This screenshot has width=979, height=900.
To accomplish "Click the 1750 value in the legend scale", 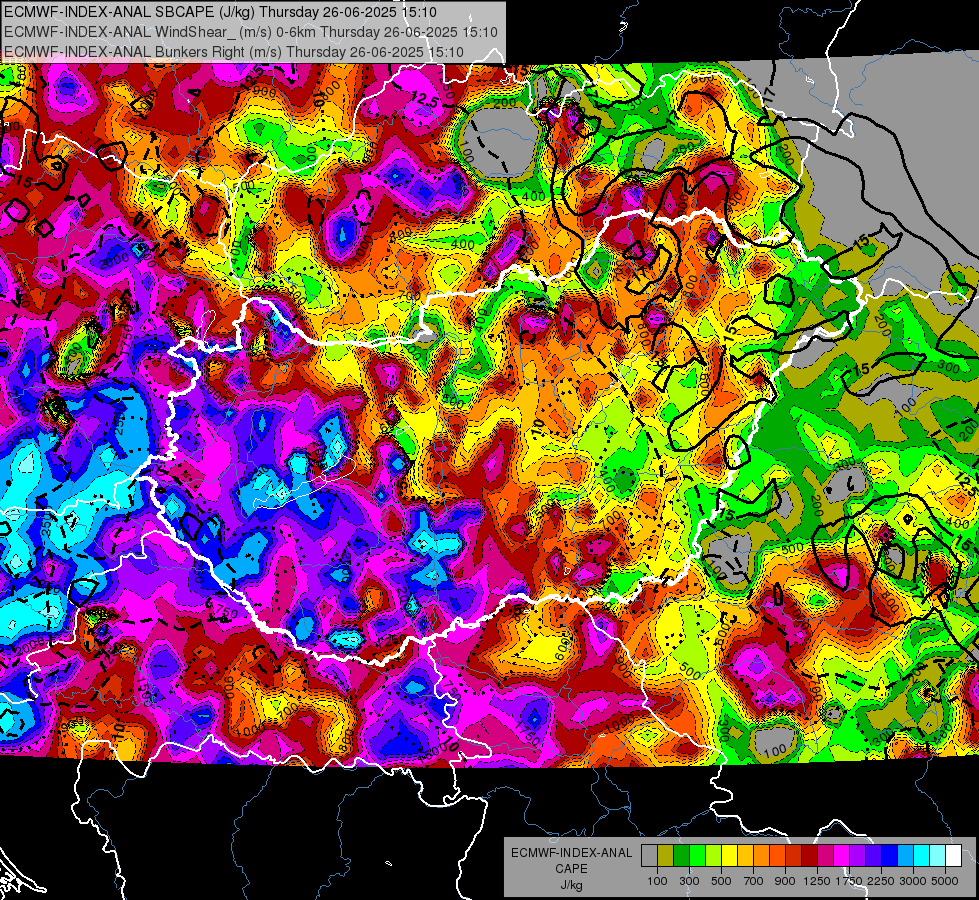I will click(849, 881).
